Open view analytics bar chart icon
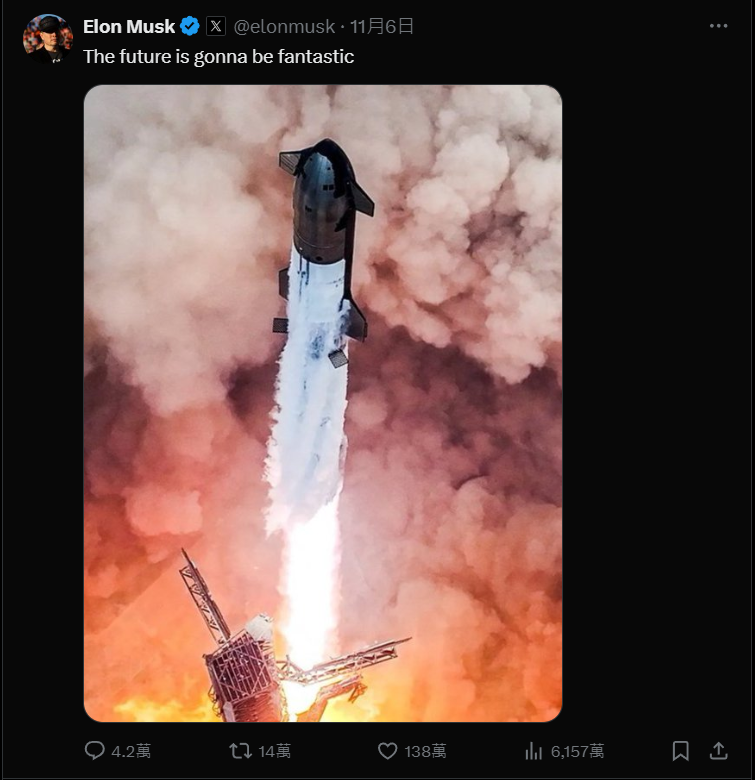Screen dimensions: 755x780 (x=533, y=751)
